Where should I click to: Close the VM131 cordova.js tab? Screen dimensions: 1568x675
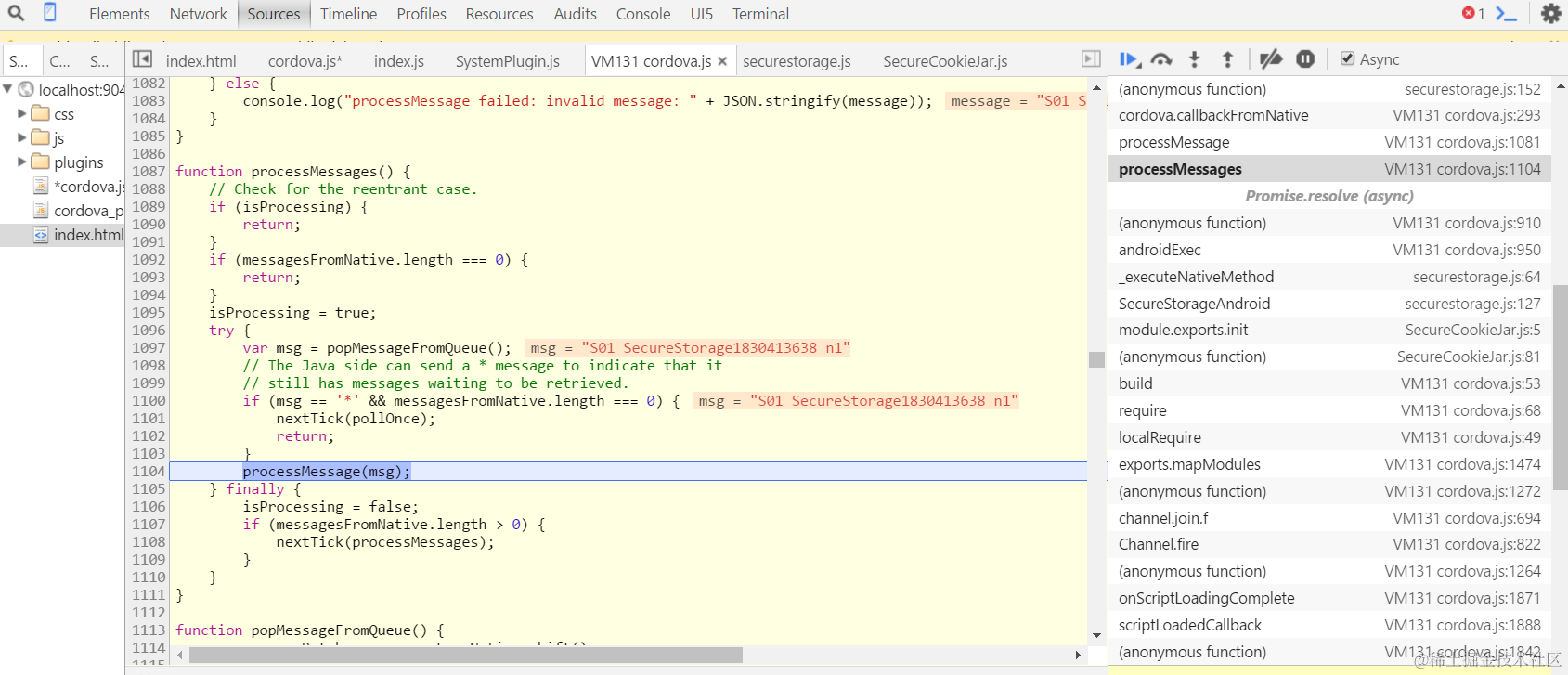(722, 61)
